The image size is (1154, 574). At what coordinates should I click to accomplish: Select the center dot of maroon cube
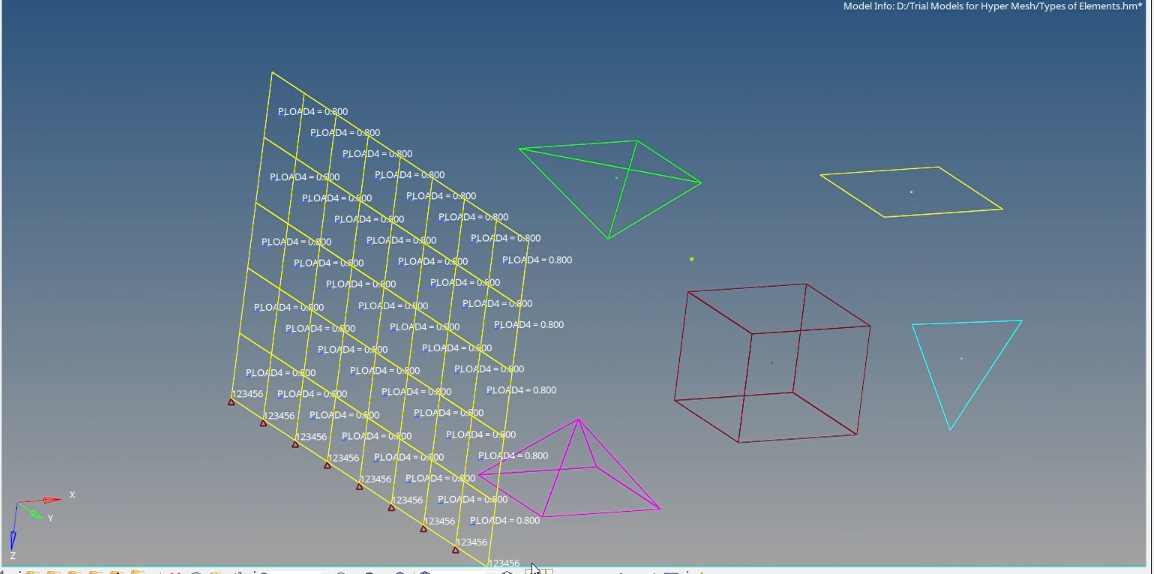[x=772, y=363]
